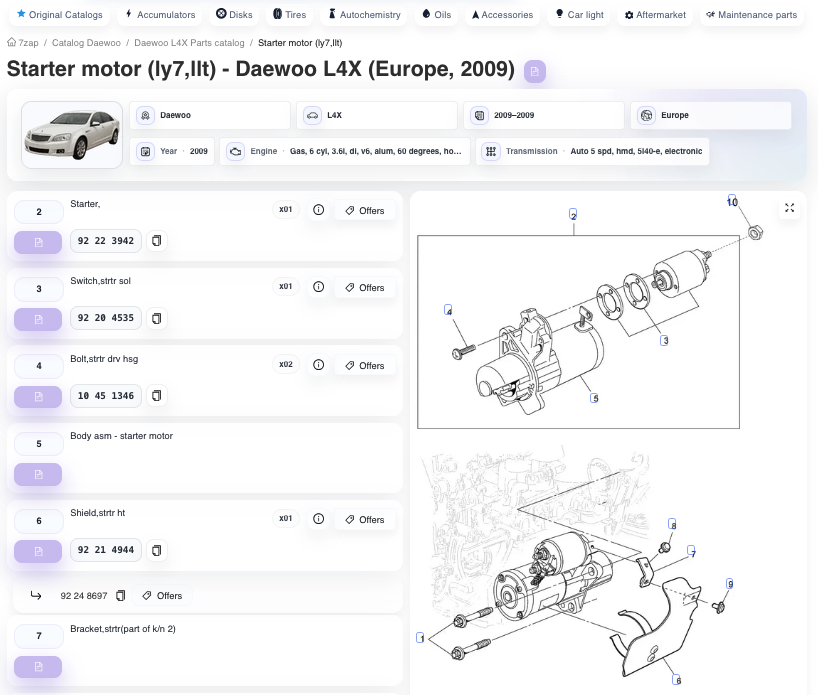The height and width of the screenshot is (695, 818).
Task: Select callout 5 on the diagram
Action: click(x=594, y=398)
